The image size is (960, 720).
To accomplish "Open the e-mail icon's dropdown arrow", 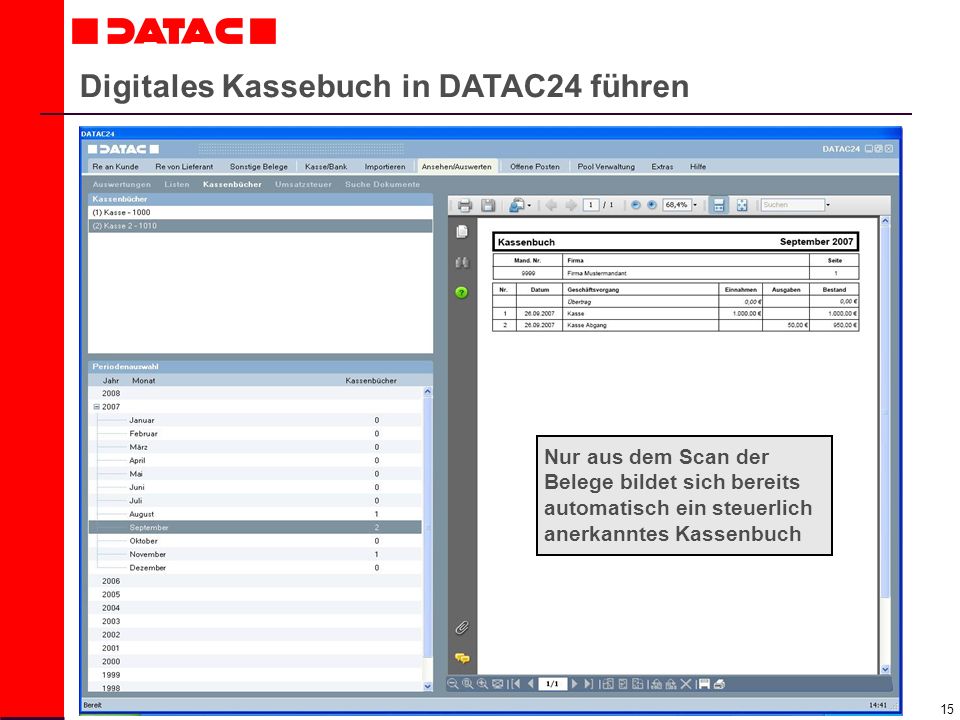I will click(x=529, y=206).
